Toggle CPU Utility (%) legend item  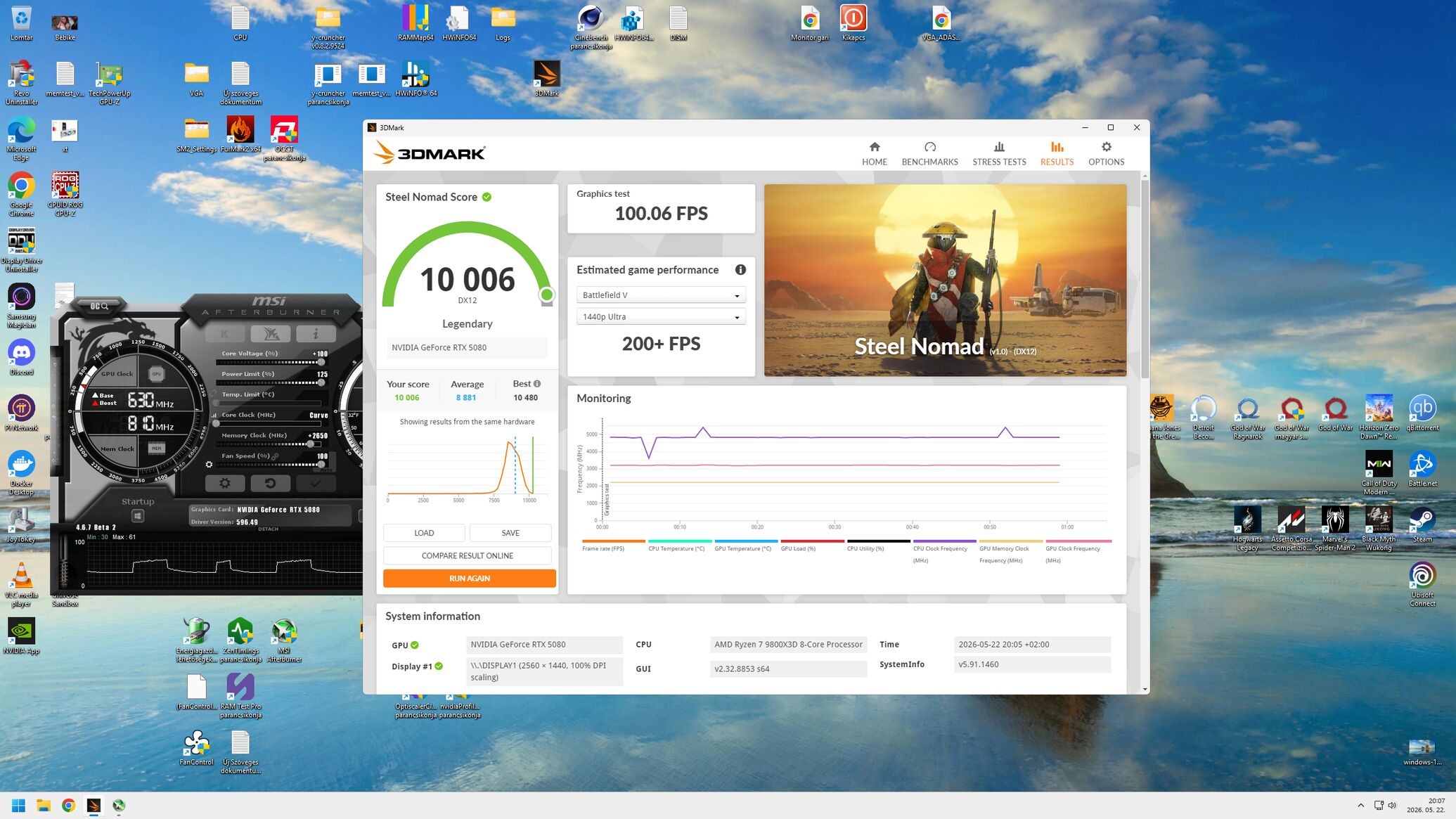click(878, 546)
